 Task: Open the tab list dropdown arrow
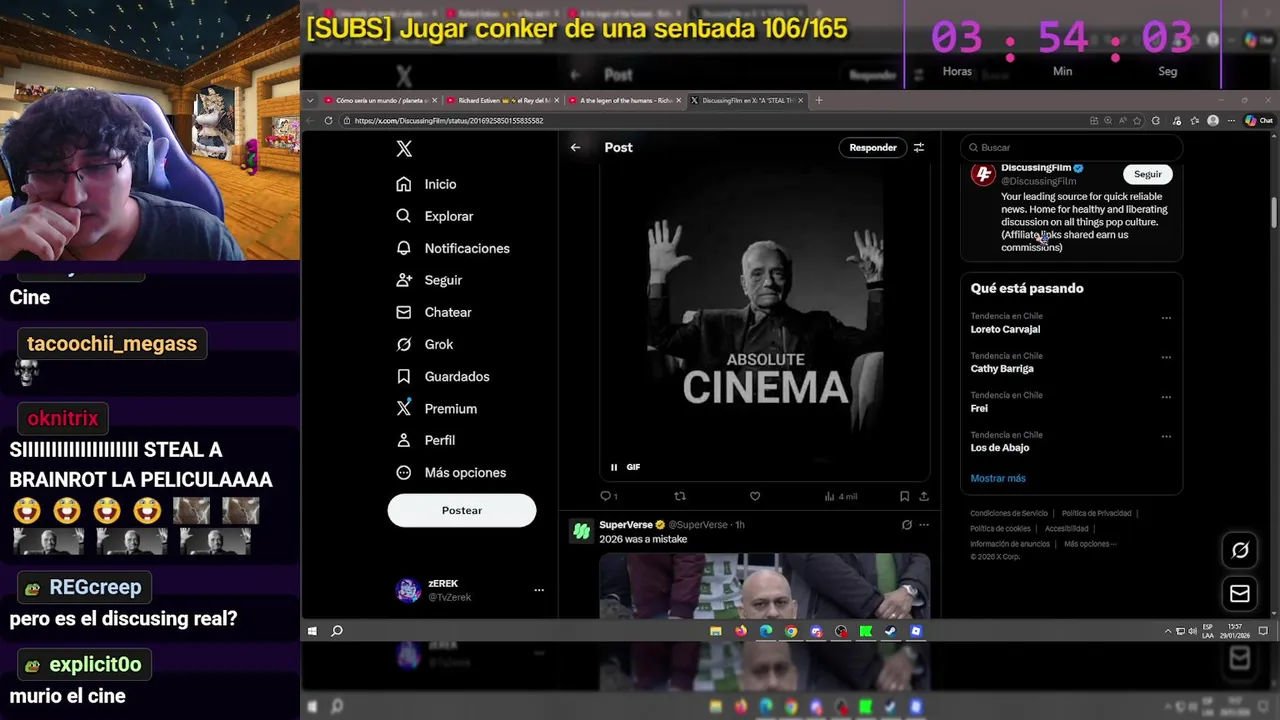coord(311,100)
